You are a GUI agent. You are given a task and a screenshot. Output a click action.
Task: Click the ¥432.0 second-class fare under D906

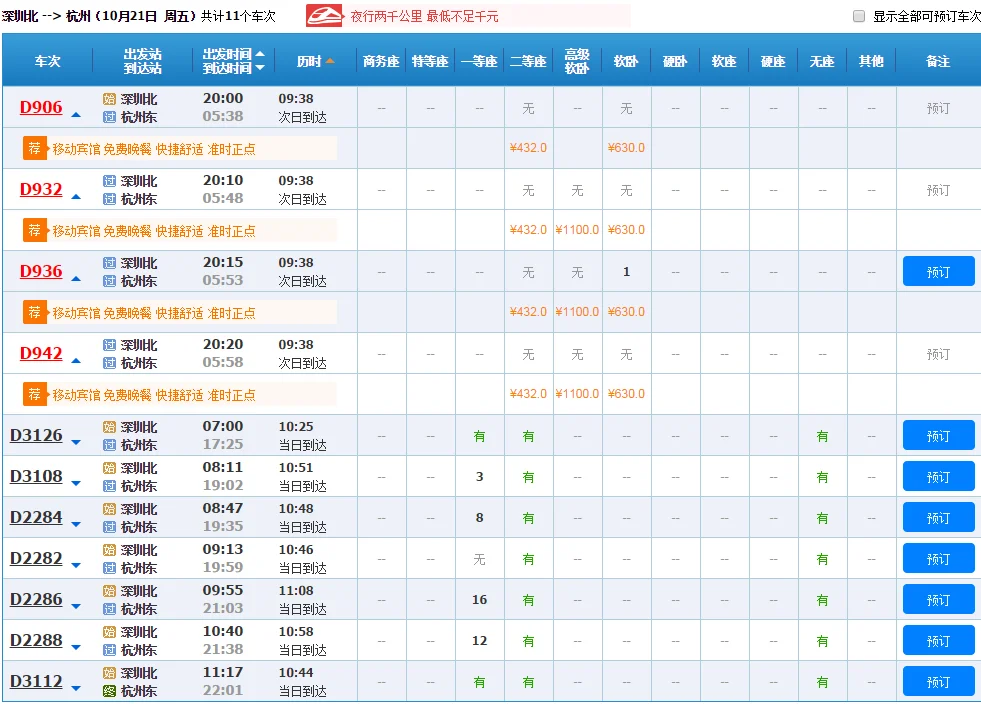(528, 147)
